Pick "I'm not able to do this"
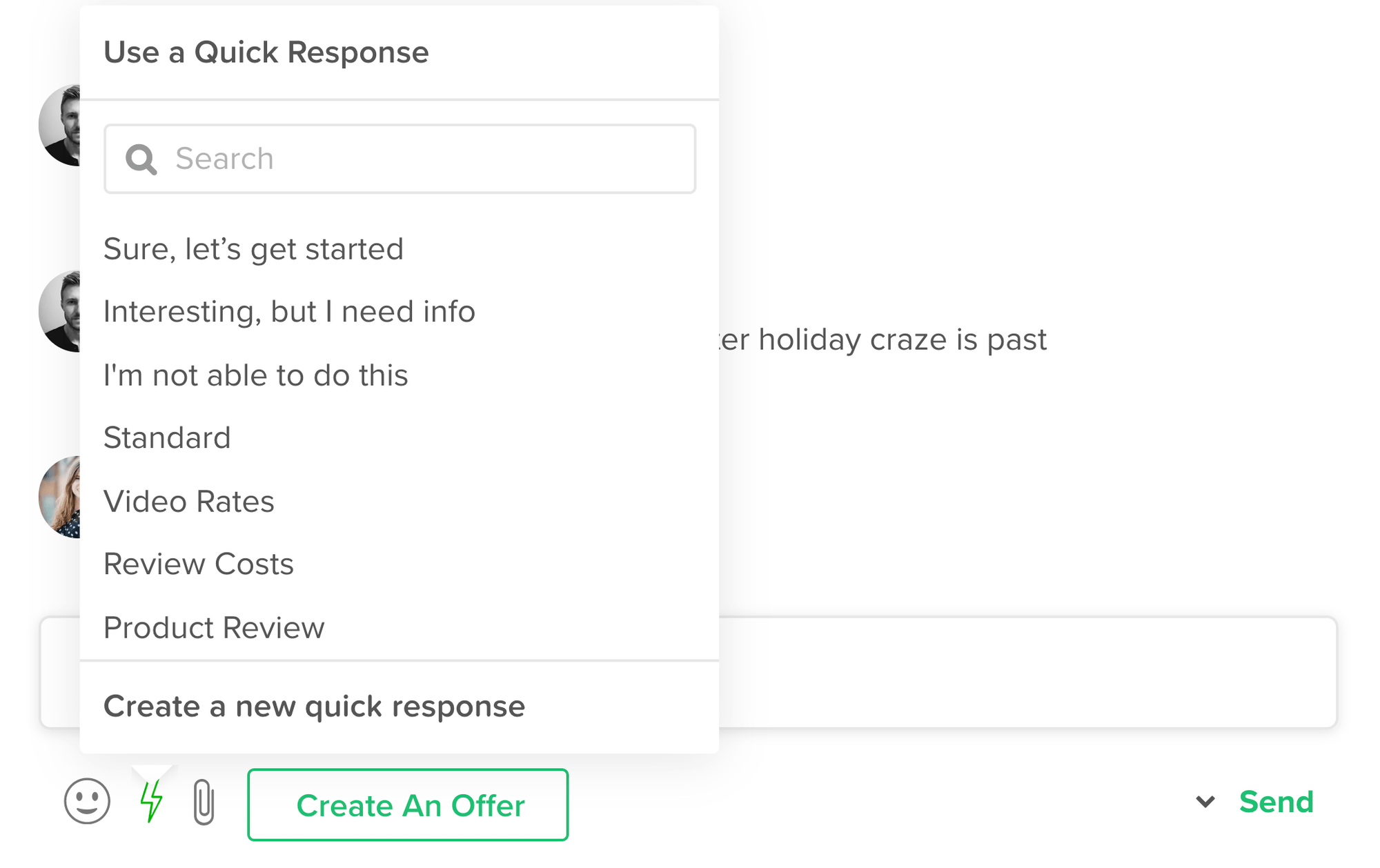This screenshot has height=868, width=1380. pos(255,375)
